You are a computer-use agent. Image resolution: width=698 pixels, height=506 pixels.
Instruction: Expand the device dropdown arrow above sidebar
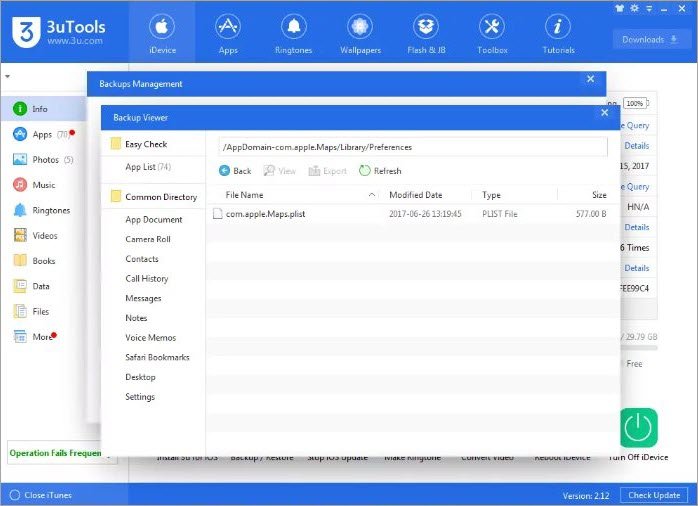pos(8,77)
